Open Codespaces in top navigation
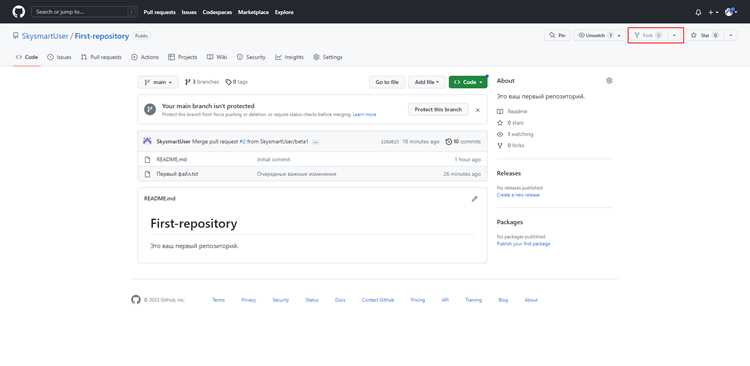 217,12
